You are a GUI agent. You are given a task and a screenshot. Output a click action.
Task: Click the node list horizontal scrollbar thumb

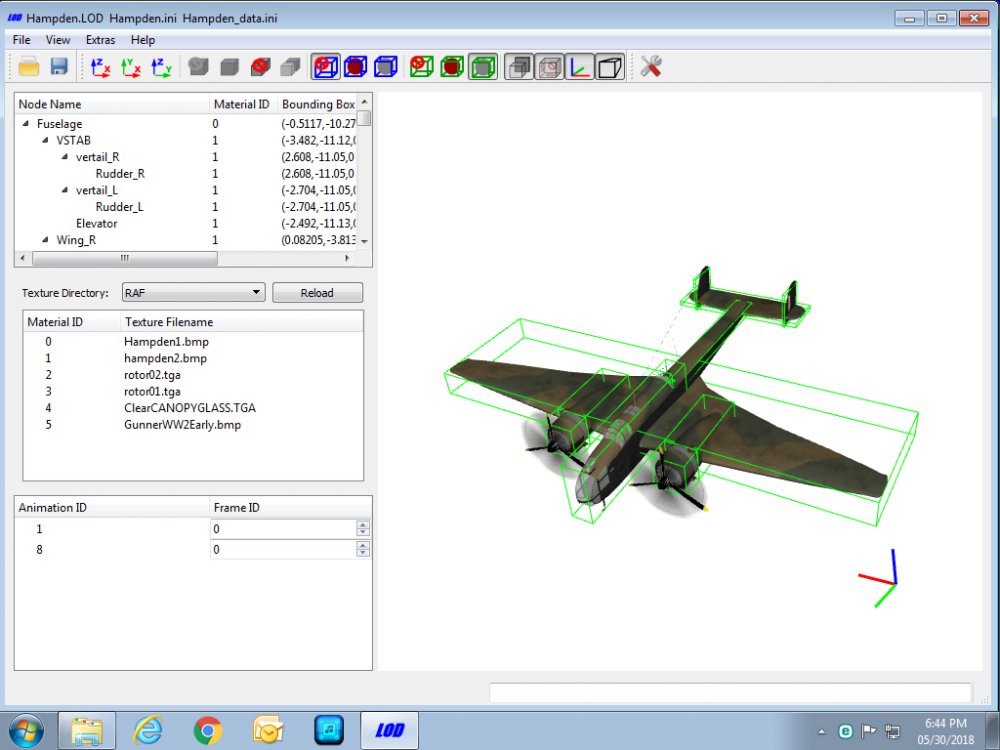[x=125, y=258]
